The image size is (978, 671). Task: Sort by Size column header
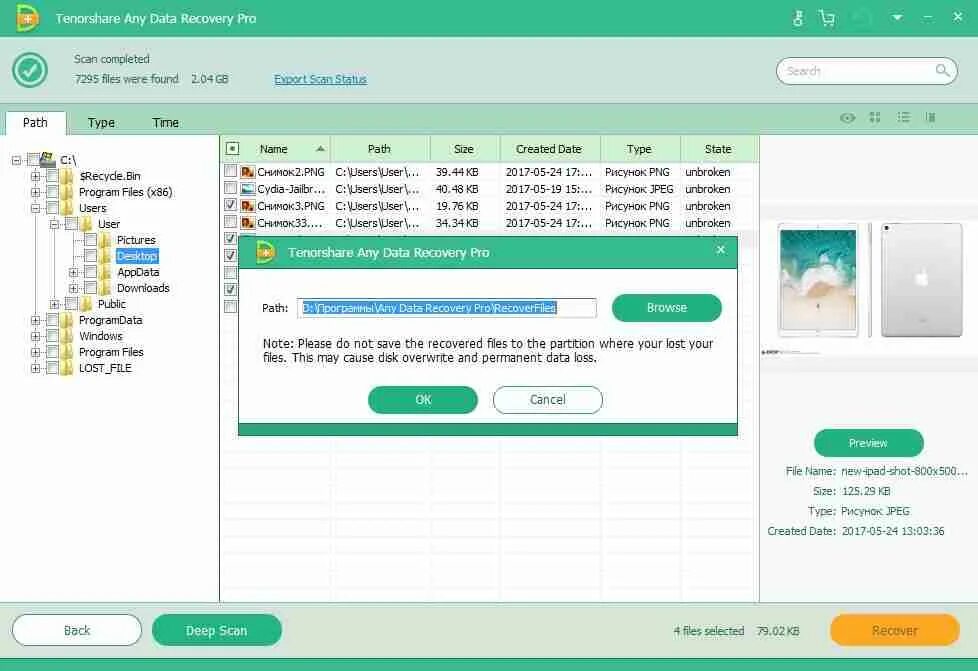464,149
